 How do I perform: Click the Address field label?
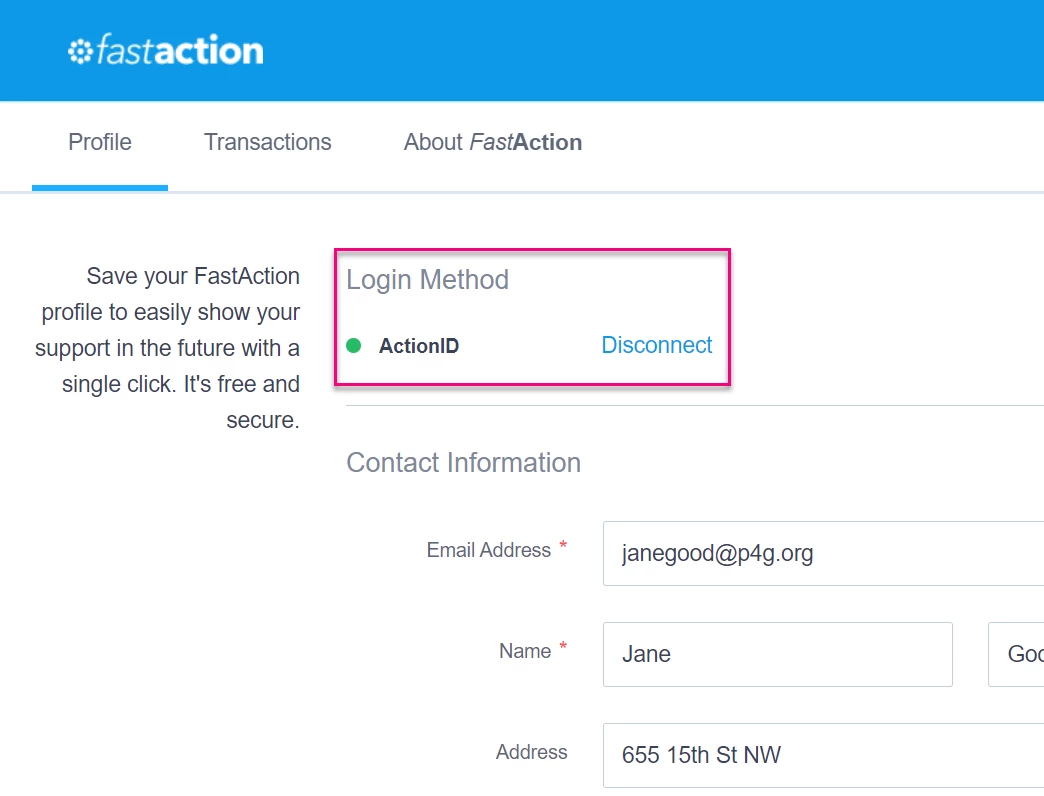[x=531, y=752]
